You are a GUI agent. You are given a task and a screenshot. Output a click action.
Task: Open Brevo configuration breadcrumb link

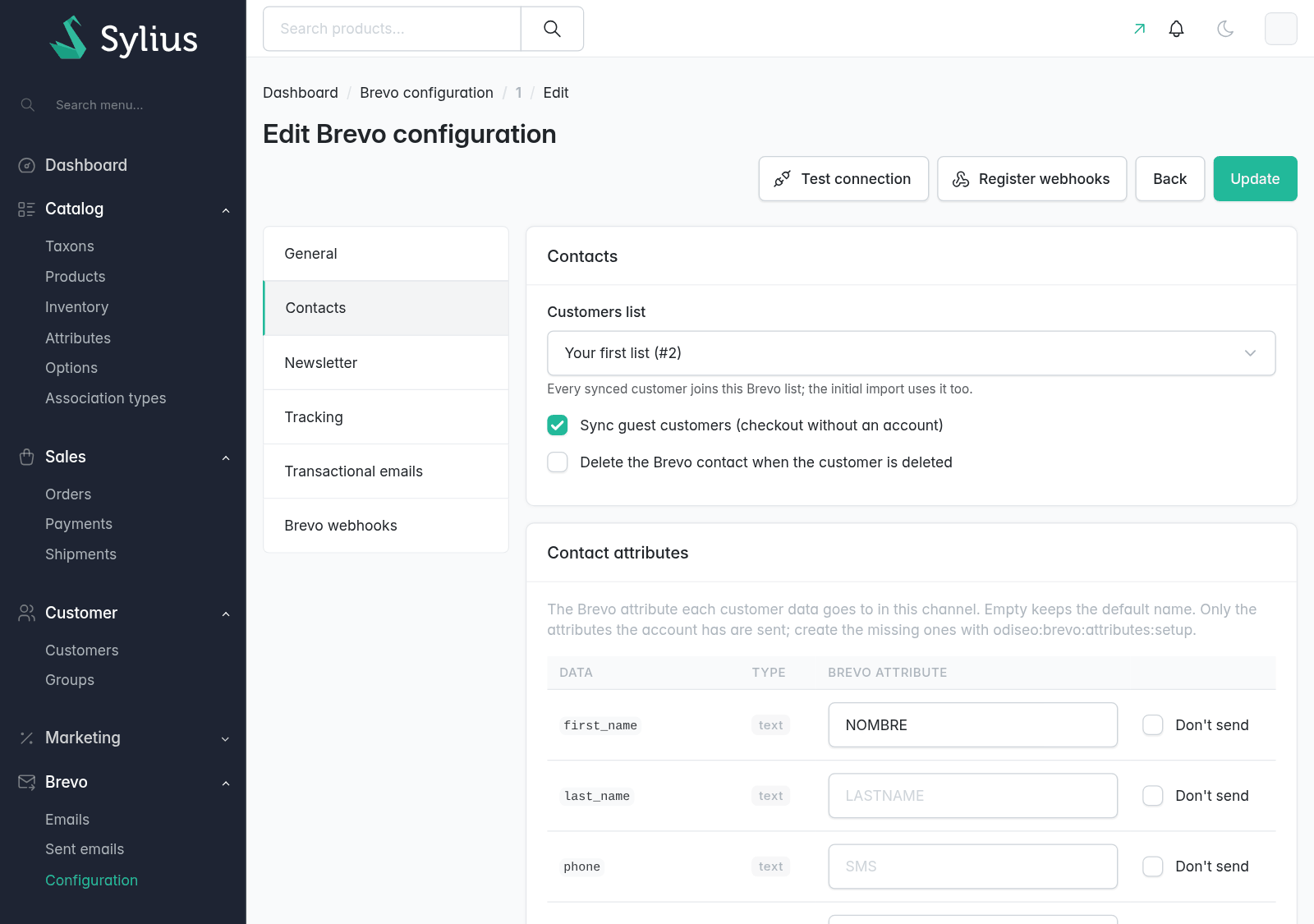coord(426,93)
